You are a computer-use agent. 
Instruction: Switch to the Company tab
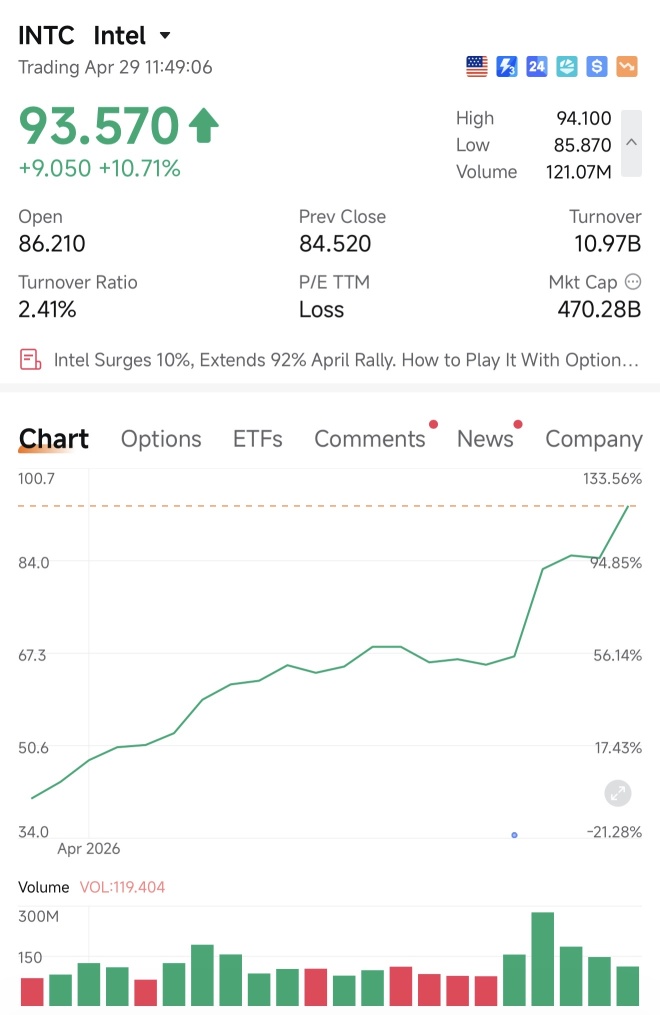click(x=594, y=439)
